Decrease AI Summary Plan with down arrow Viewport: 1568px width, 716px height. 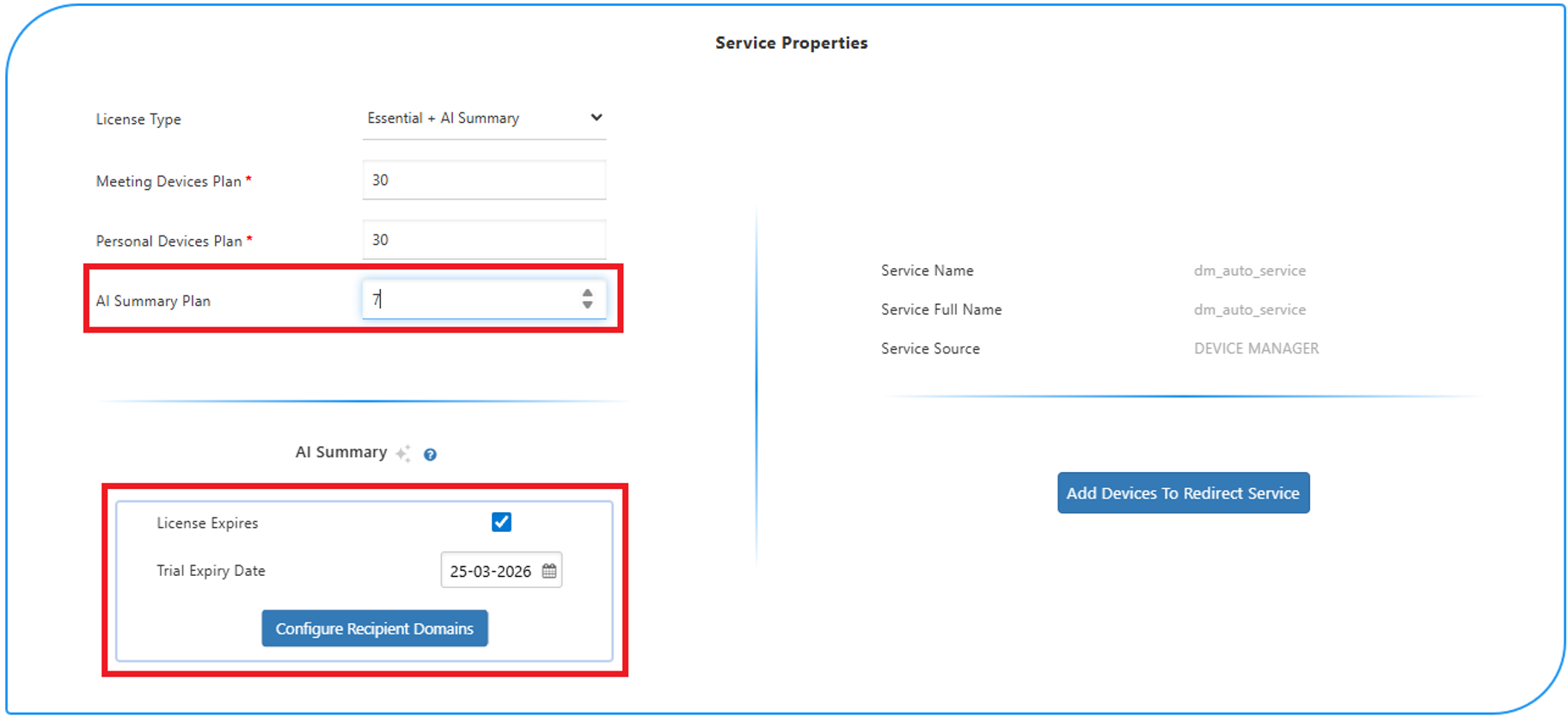[x=587, y=304]
